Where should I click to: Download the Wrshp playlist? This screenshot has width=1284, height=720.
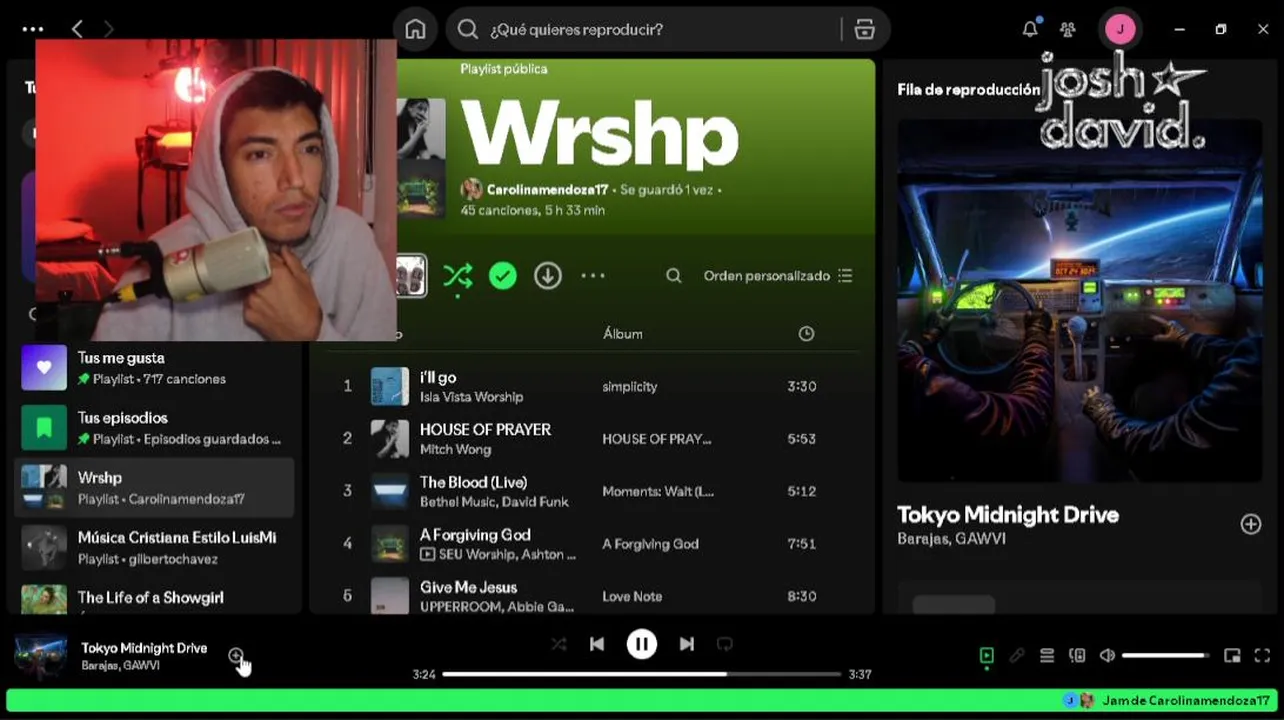[x=548, y=276]
